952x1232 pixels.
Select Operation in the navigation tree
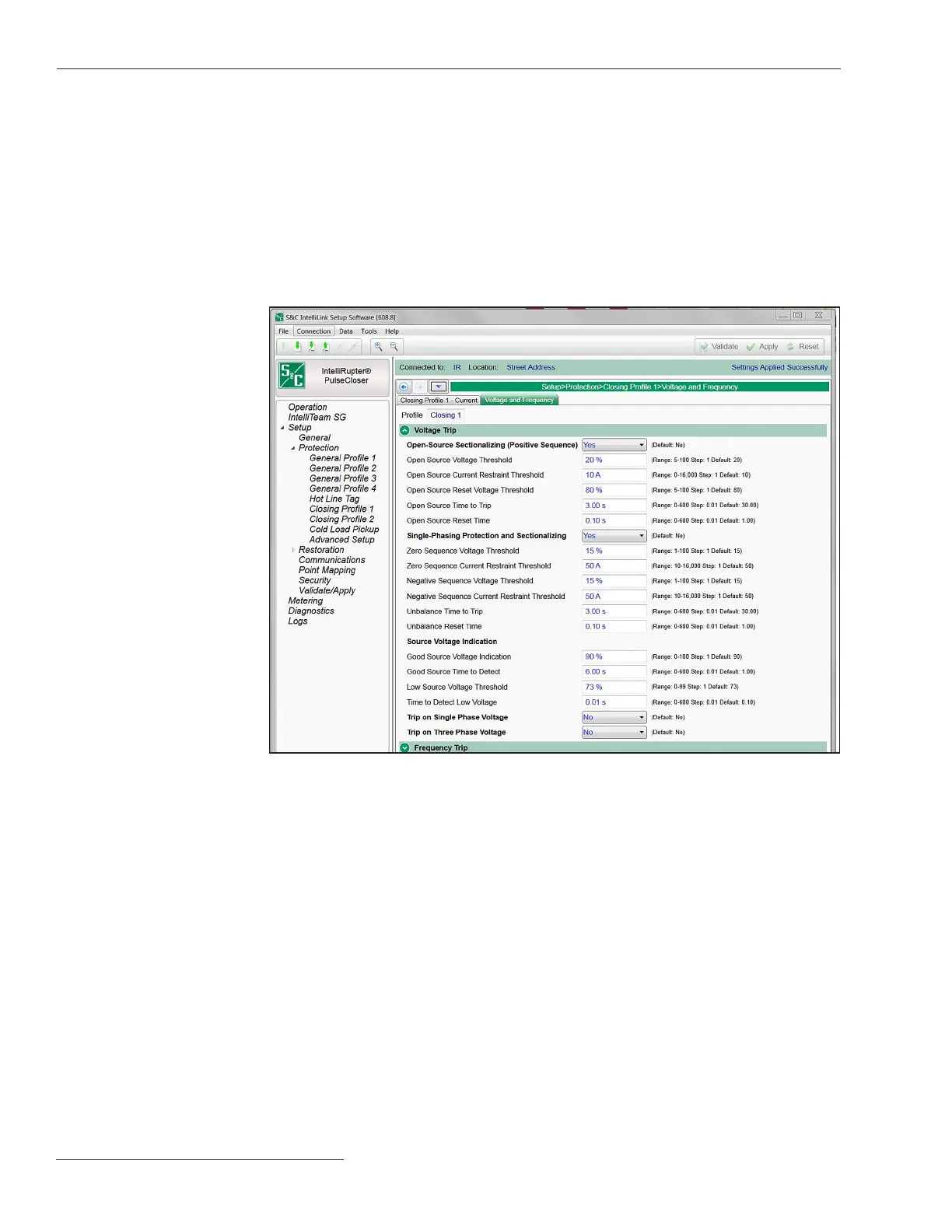[x=307, y=407]
